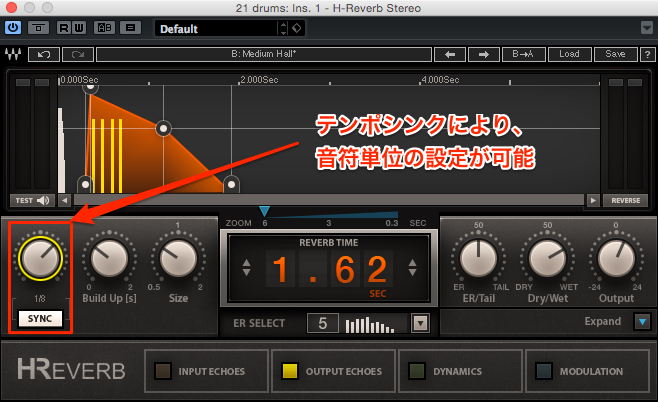Click the 4.000Sec timeline marker
Screen dimensions: 658x402
click(x=440, y=80)
